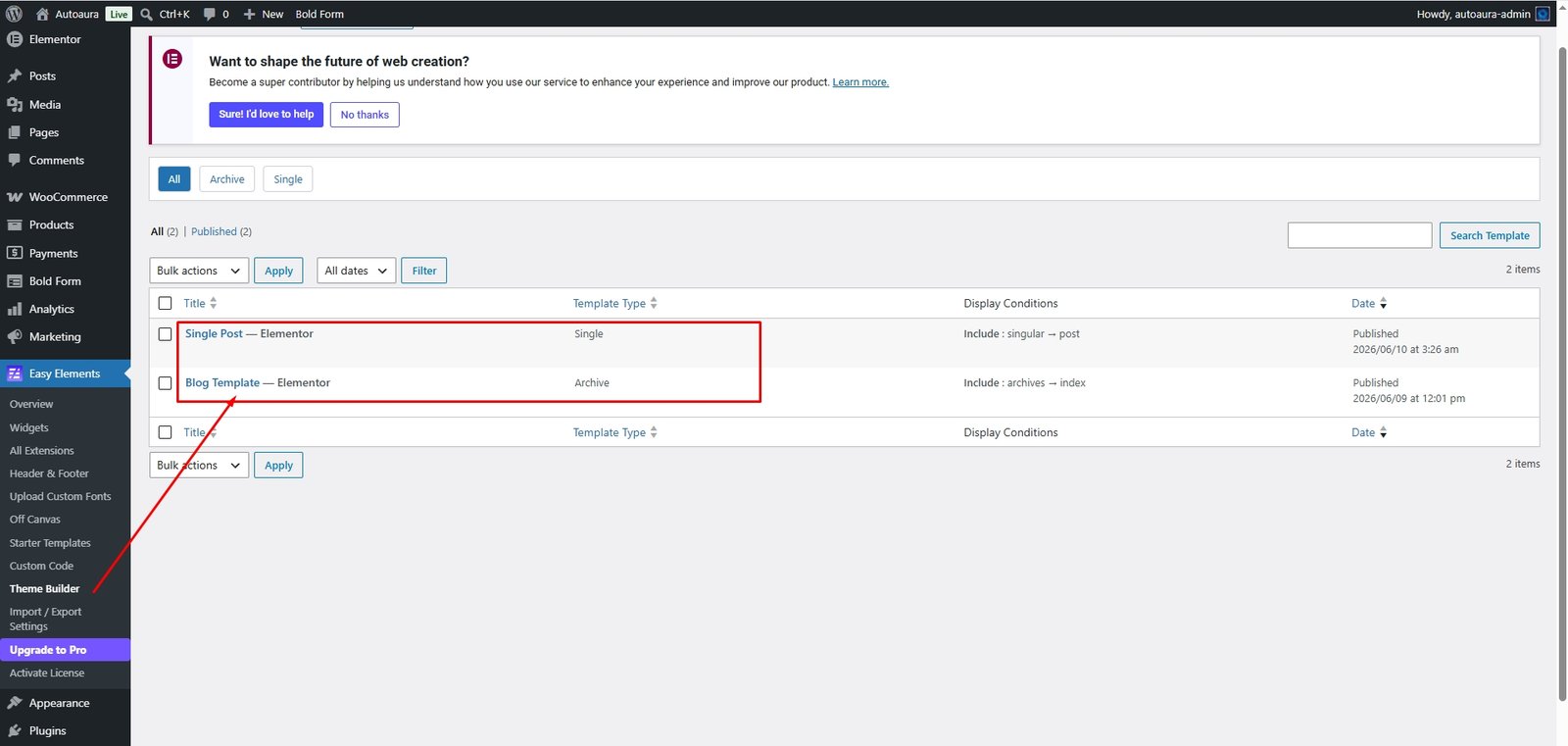Viewport: 1568px width, 746px height.
Task: Open the Starter Templates submenu item
Action: click(x=50, y=543)
